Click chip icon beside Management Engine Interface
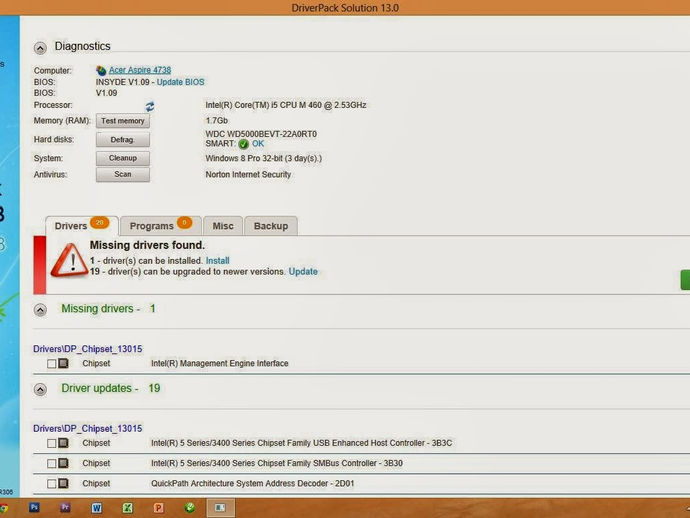 (63, 363)
